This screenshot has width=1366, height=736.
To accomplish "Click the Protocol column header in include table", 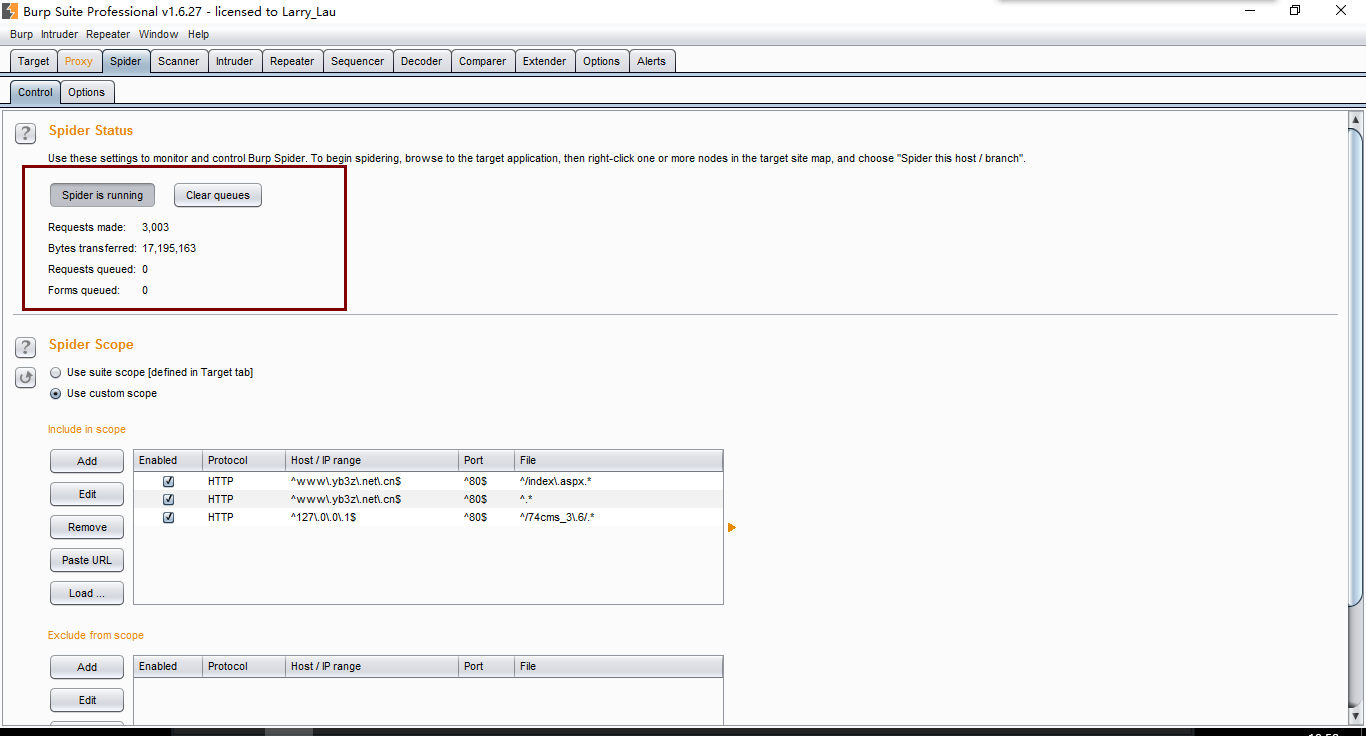I will (244, 460).
